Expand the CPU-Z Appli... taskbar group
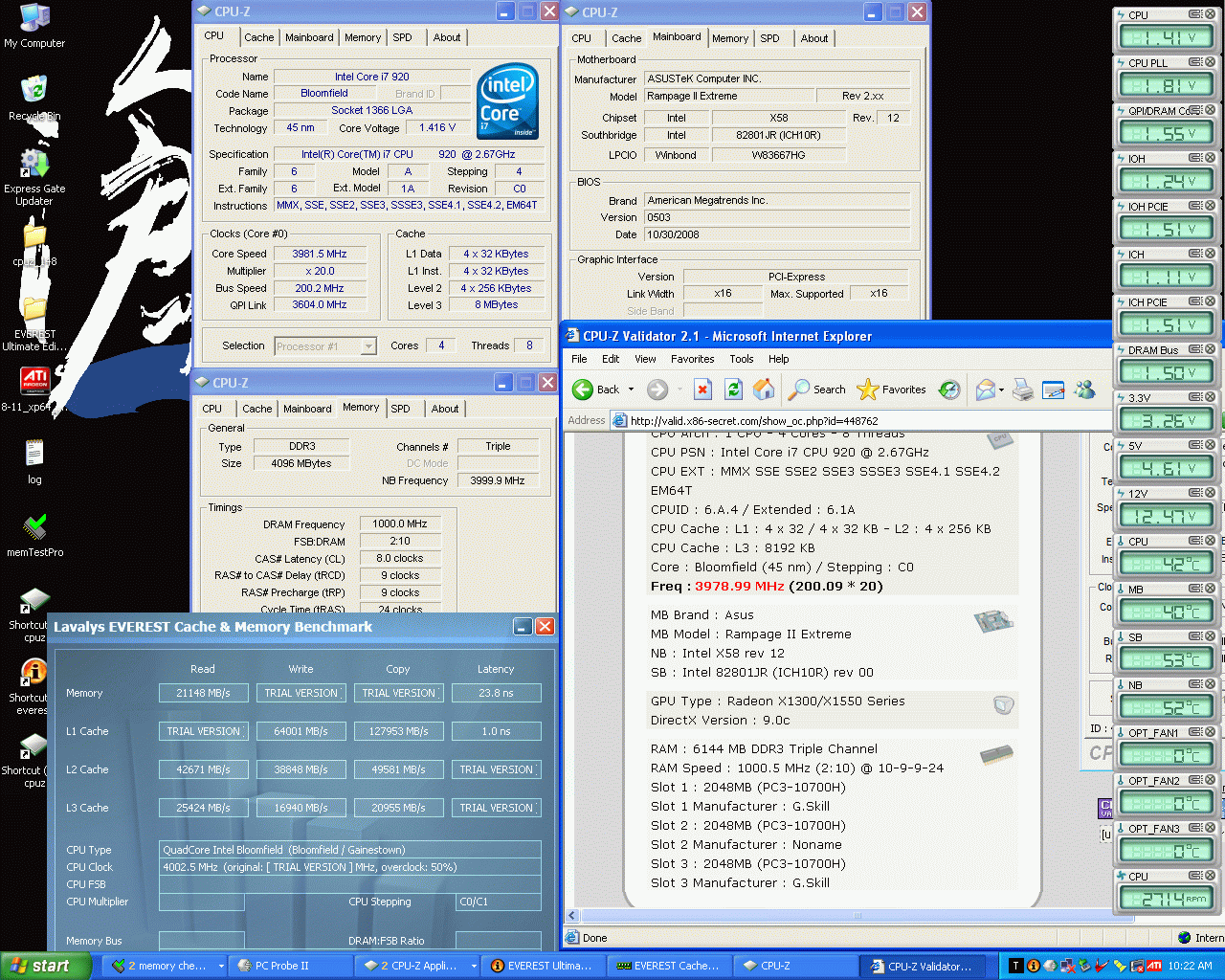Screen dimensions: 1225x980 tap(473, 966)
